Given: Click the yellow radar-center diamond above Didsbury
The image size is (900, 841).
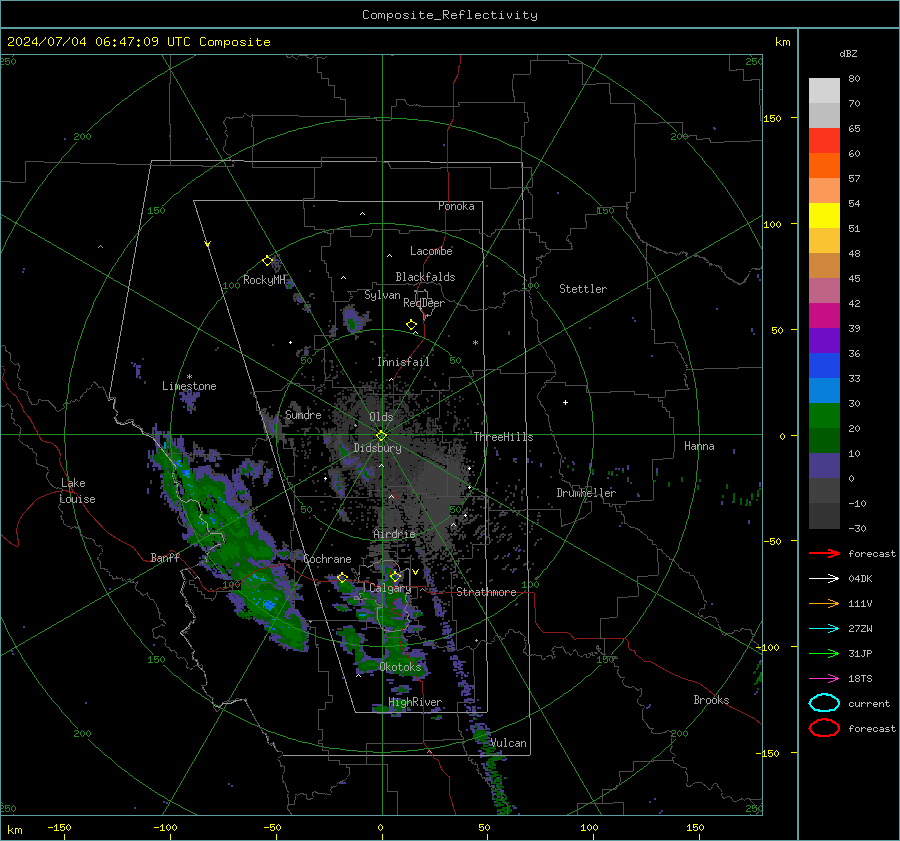Looking at the screenshot, I should [x=381, y=436].
